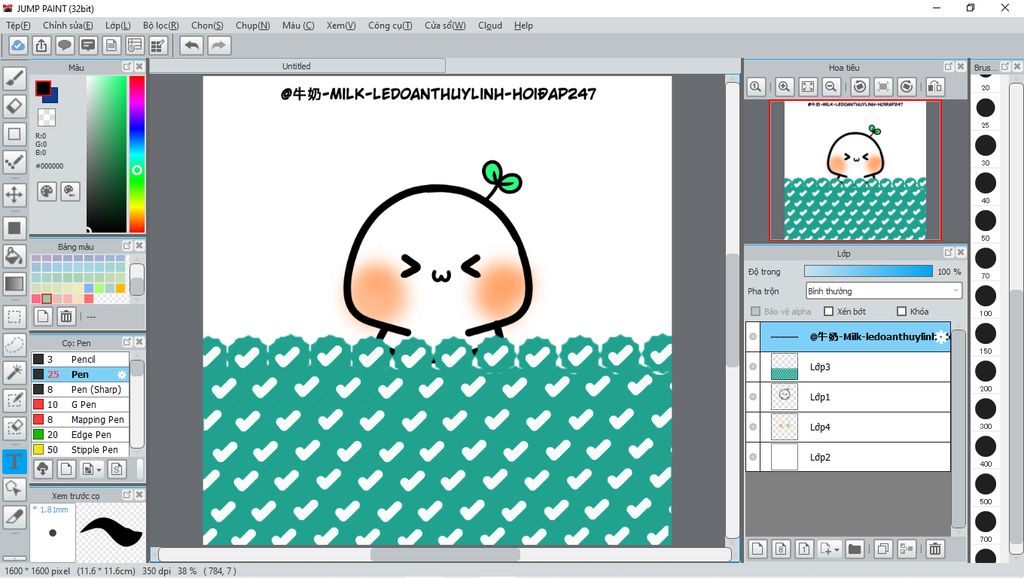1024x578 pixels.
Task: Add a new color layer
Action: [758, 549]
